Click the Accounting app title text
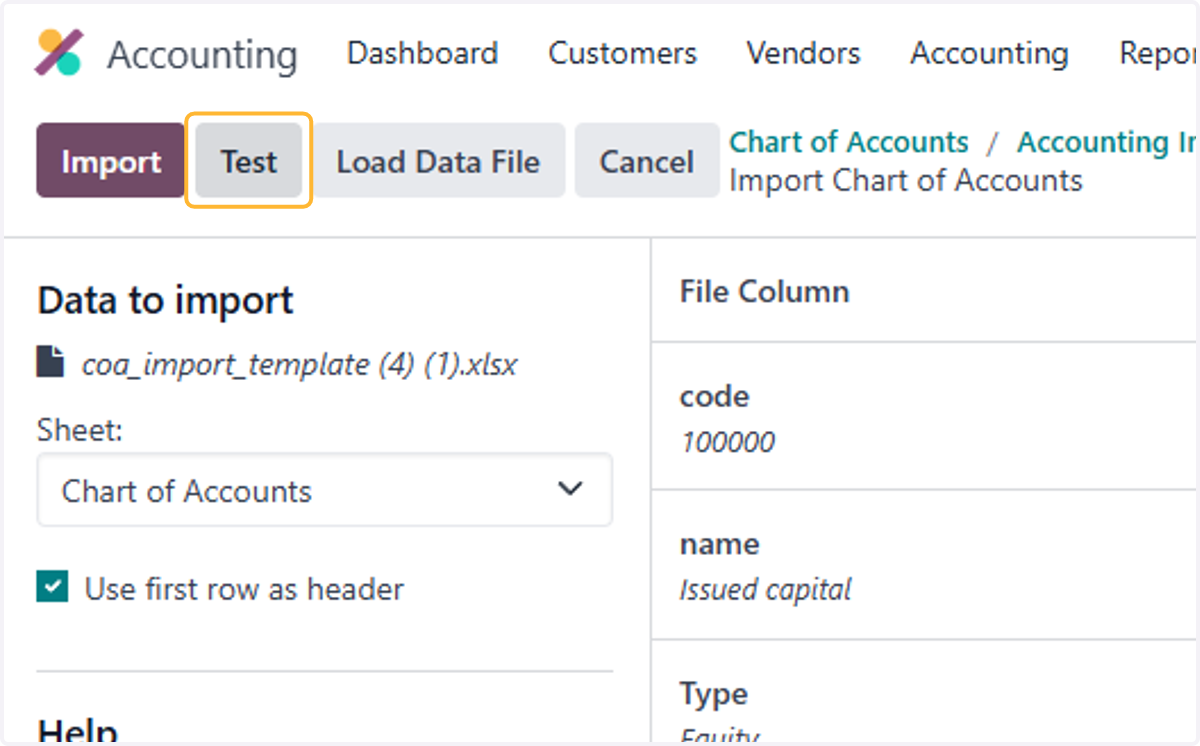Screen dimensions: 1200x746 point(202,55)
